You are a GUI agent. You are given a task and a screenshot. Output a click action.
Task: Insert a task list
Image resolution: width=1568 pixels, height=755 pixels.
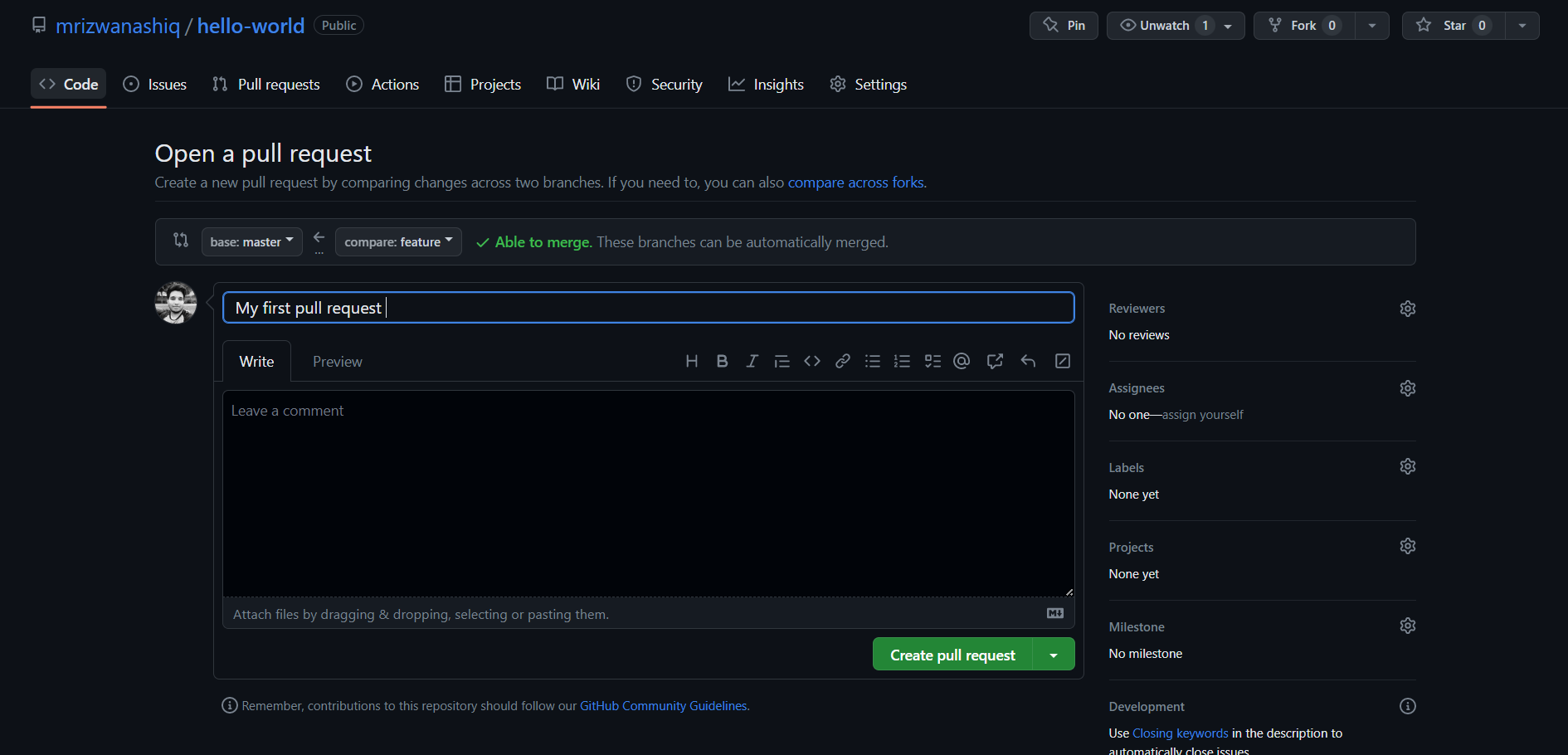(933, 361)
